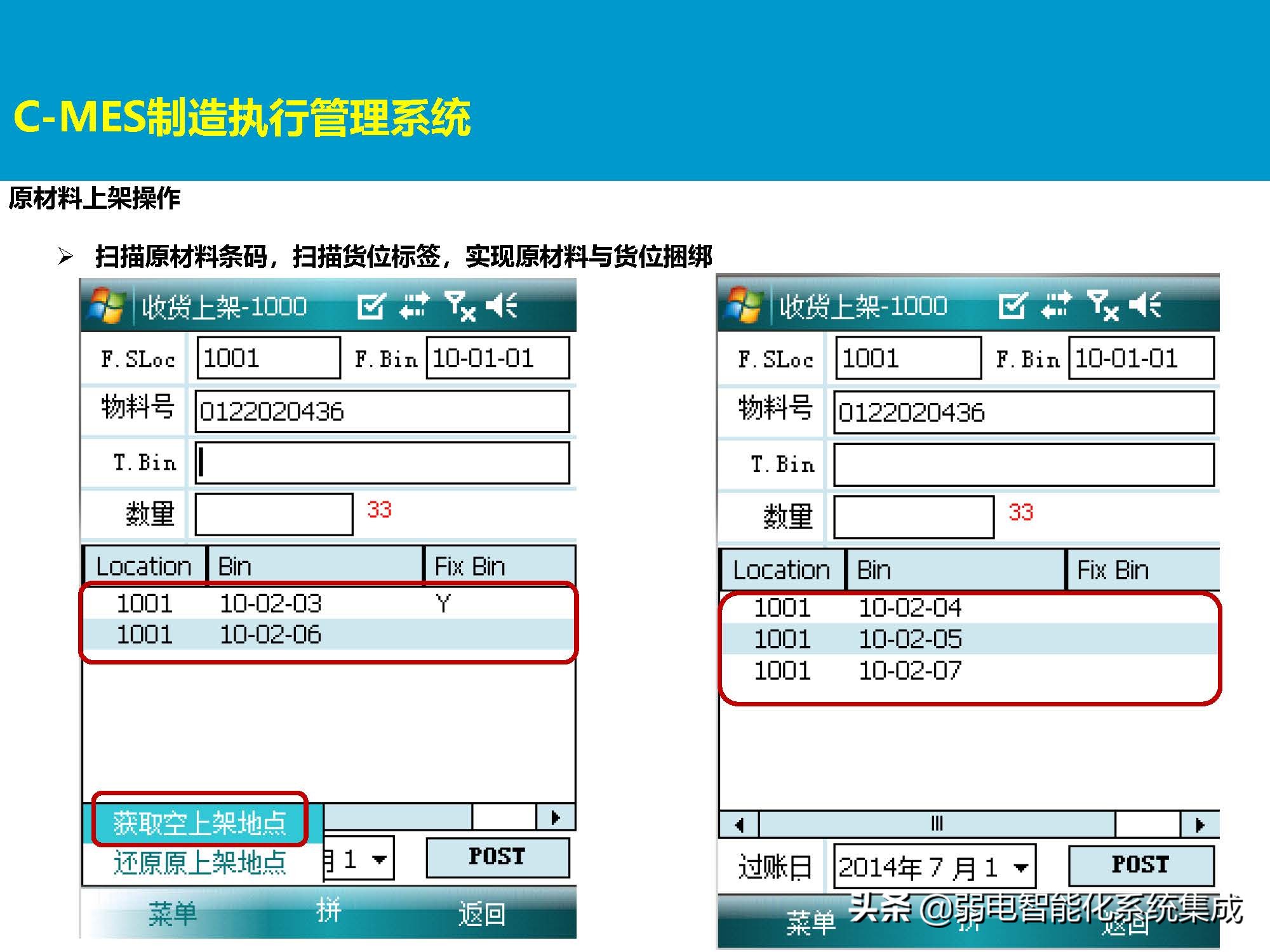Click Location column header in right list
Image resolution: width=1270 pixels, height=952 pixels.
click(x=782, y=569)
